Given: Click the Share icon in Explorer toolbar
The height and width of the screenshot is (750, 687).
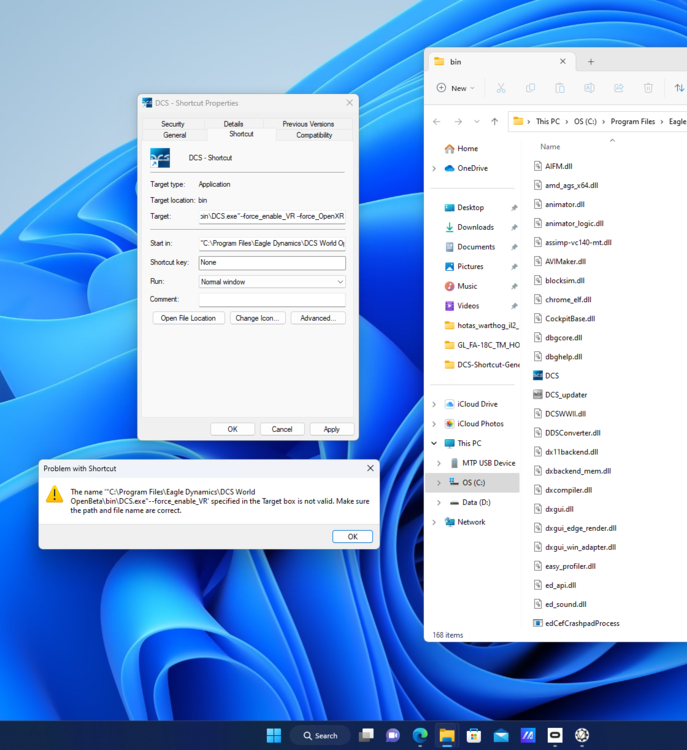Looking at the screenshot, I should point(619,88).
